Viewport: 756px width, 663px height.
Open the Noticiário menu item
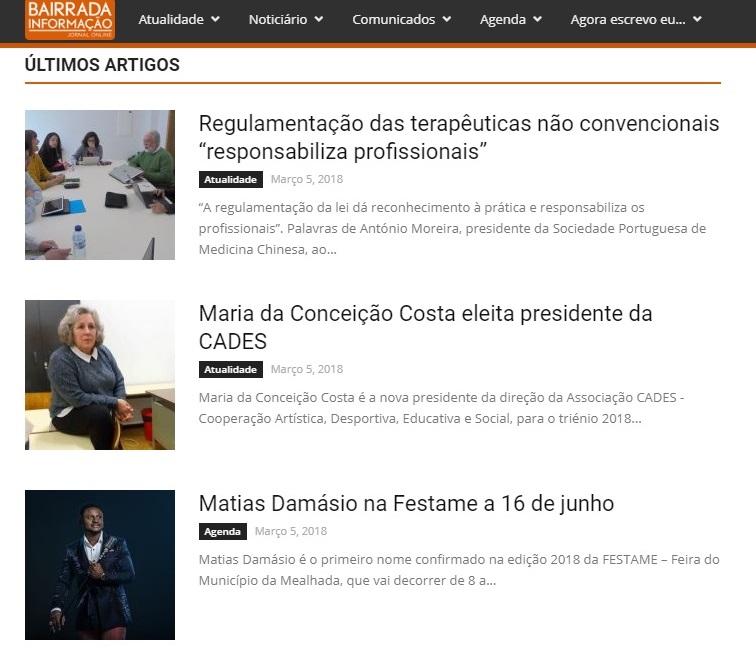click(278, 19)
